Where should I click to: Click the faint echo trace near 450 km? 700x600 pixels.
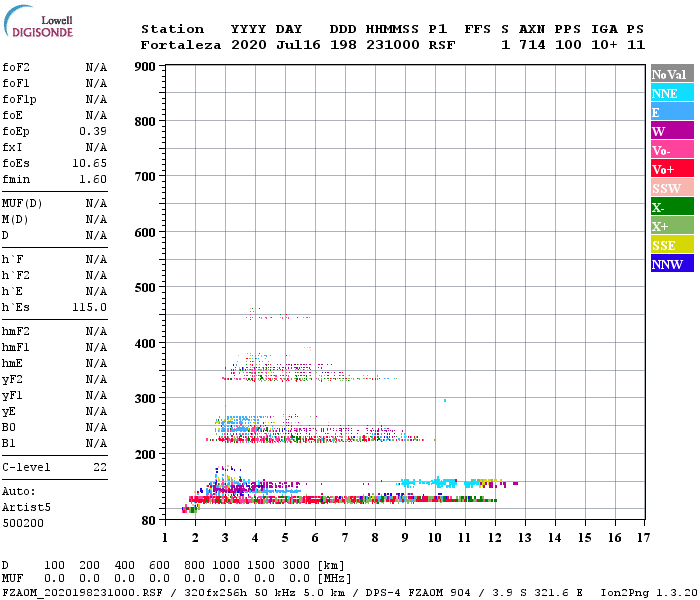click(278, 315)
